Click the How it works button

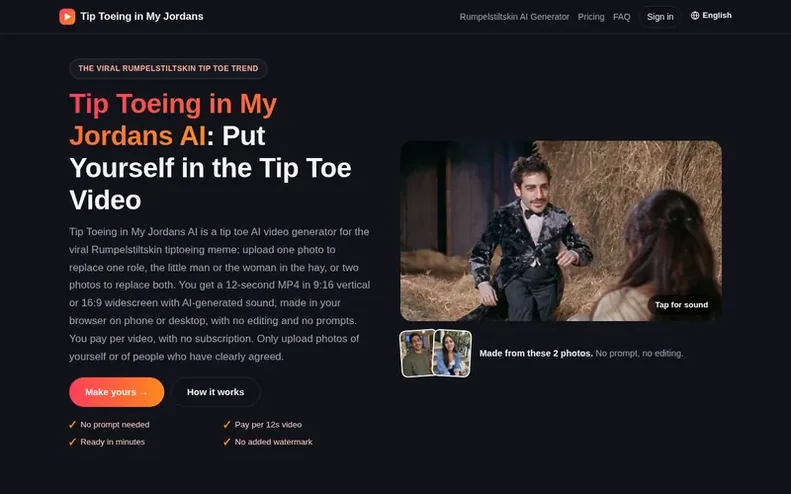[215, 392]
